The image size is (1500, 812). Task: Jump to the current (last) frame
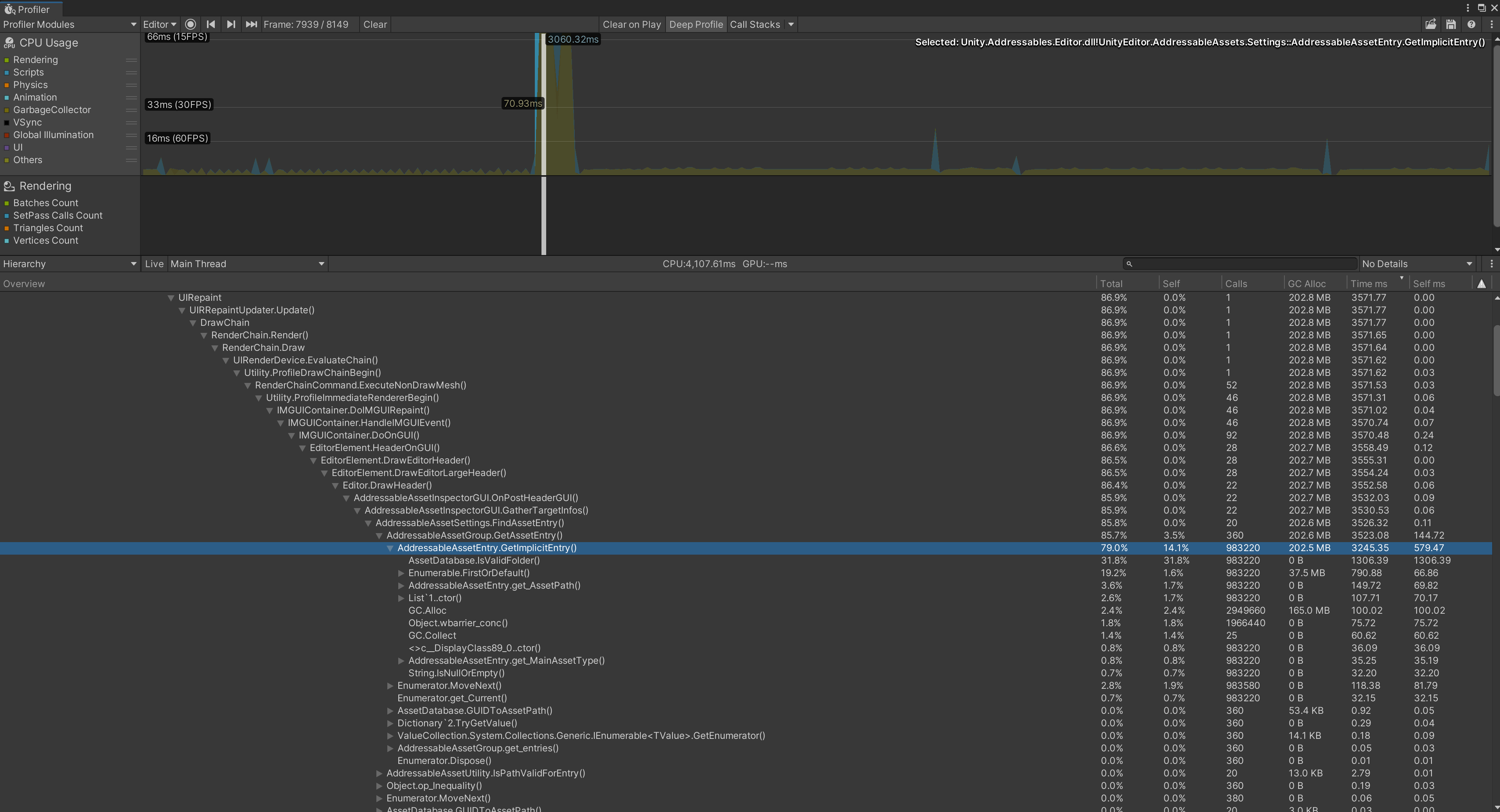coord(251,25)
